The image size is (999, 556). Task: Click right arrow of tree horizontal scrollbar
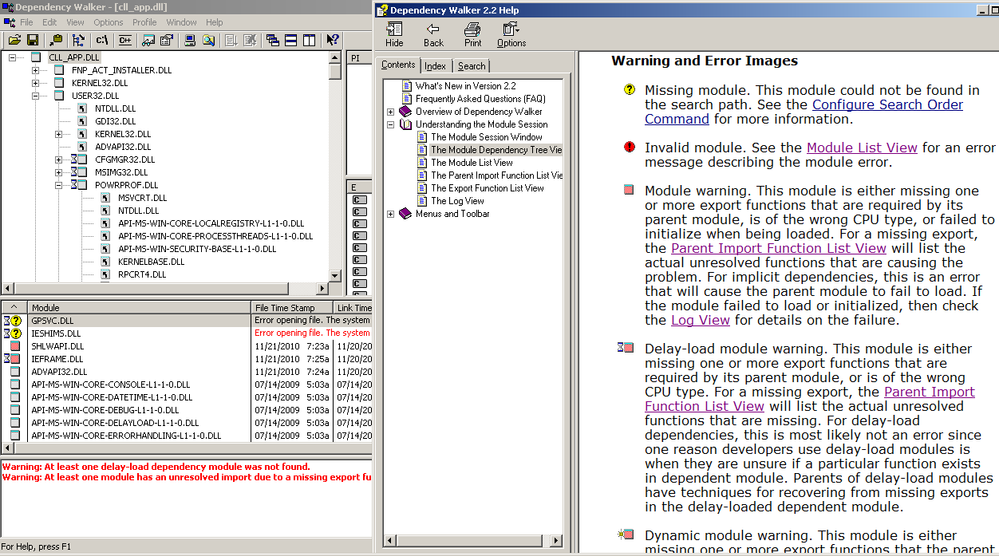click(x=322, y=289)
